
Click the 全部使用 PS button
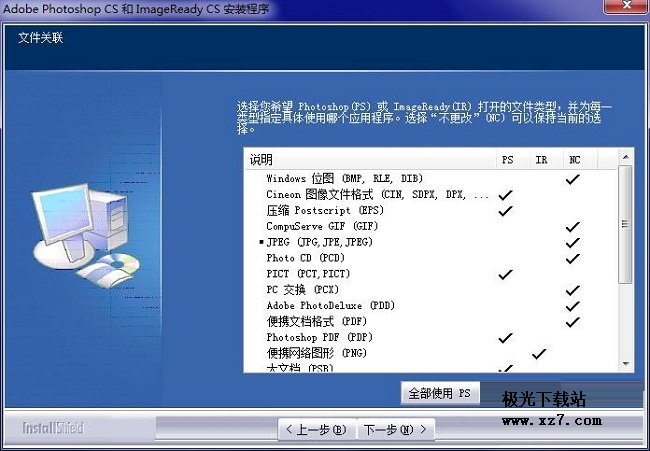(x=440, y=393)
